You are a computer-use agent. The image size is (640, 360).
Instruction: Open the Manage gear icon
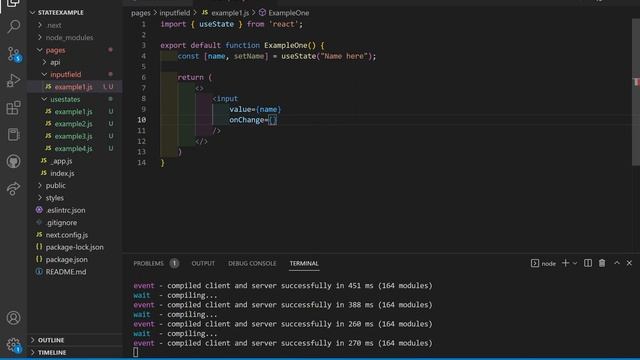(x=13, y=345)
